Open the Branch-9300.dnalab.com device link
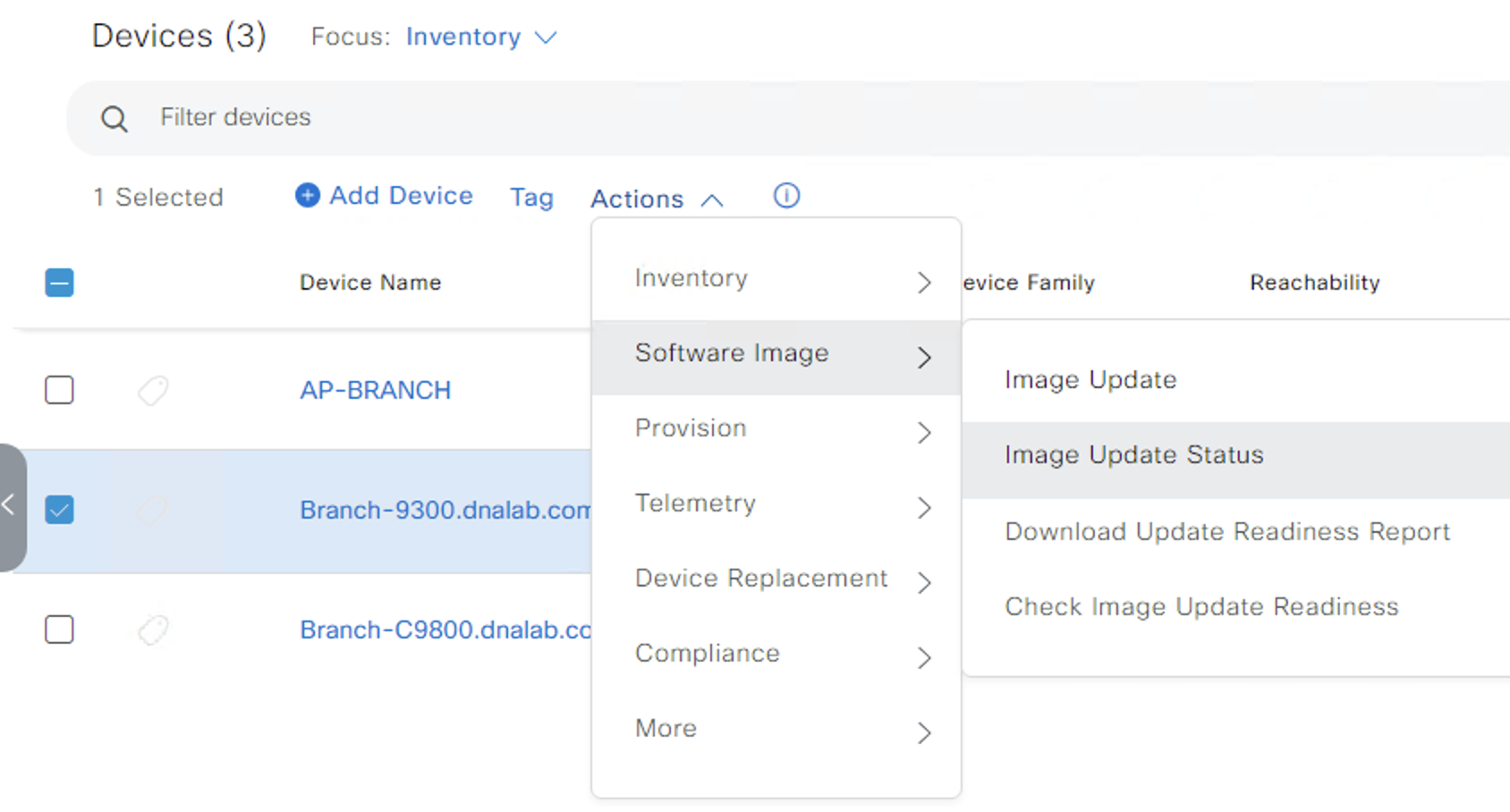The image size is (1510, 812). (x=445, y=510)
